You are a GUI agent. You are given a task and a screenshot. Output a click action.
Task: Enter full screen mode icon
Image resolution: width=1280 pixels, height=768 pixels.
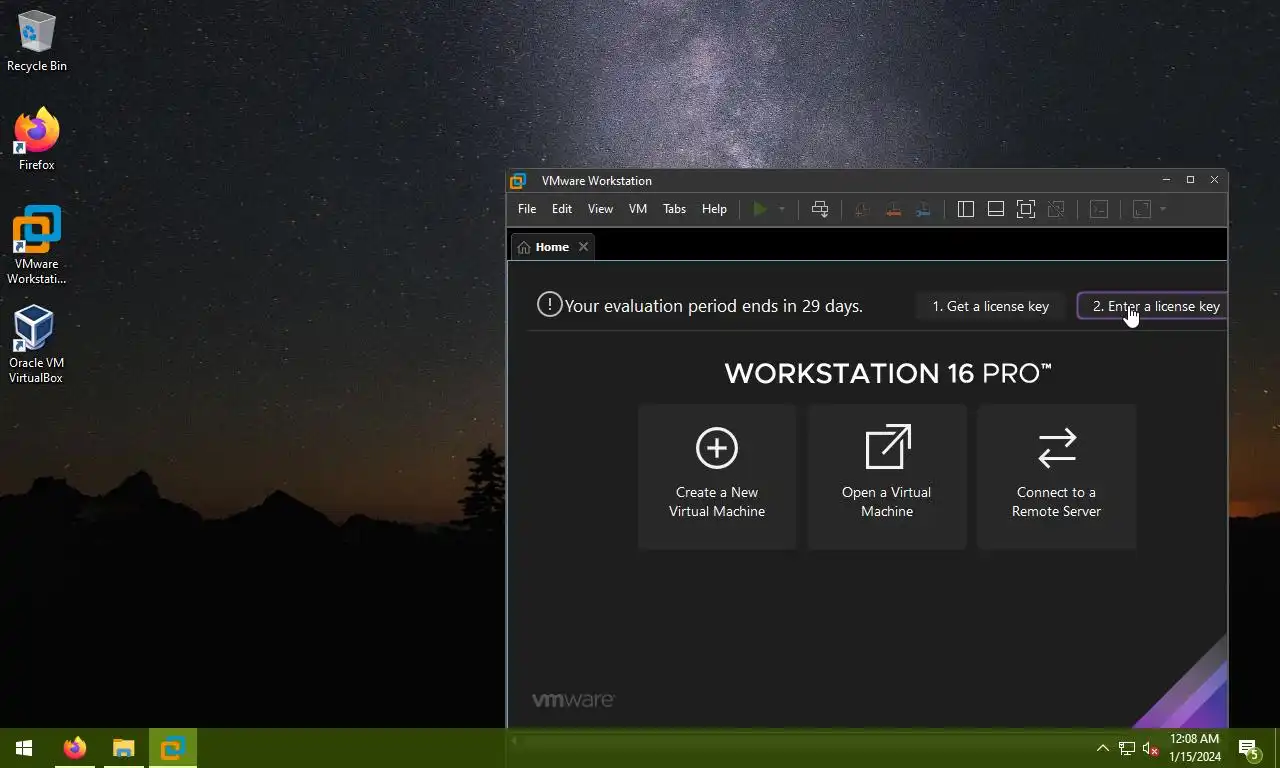pyautogui.click(x=1026, y=209)
